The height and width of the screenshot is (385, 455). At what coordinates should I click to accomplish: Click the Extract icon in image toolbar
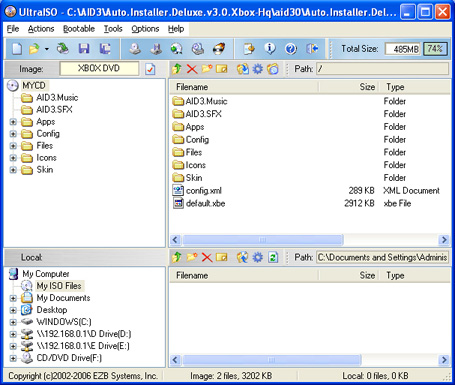tap(243, 69)
